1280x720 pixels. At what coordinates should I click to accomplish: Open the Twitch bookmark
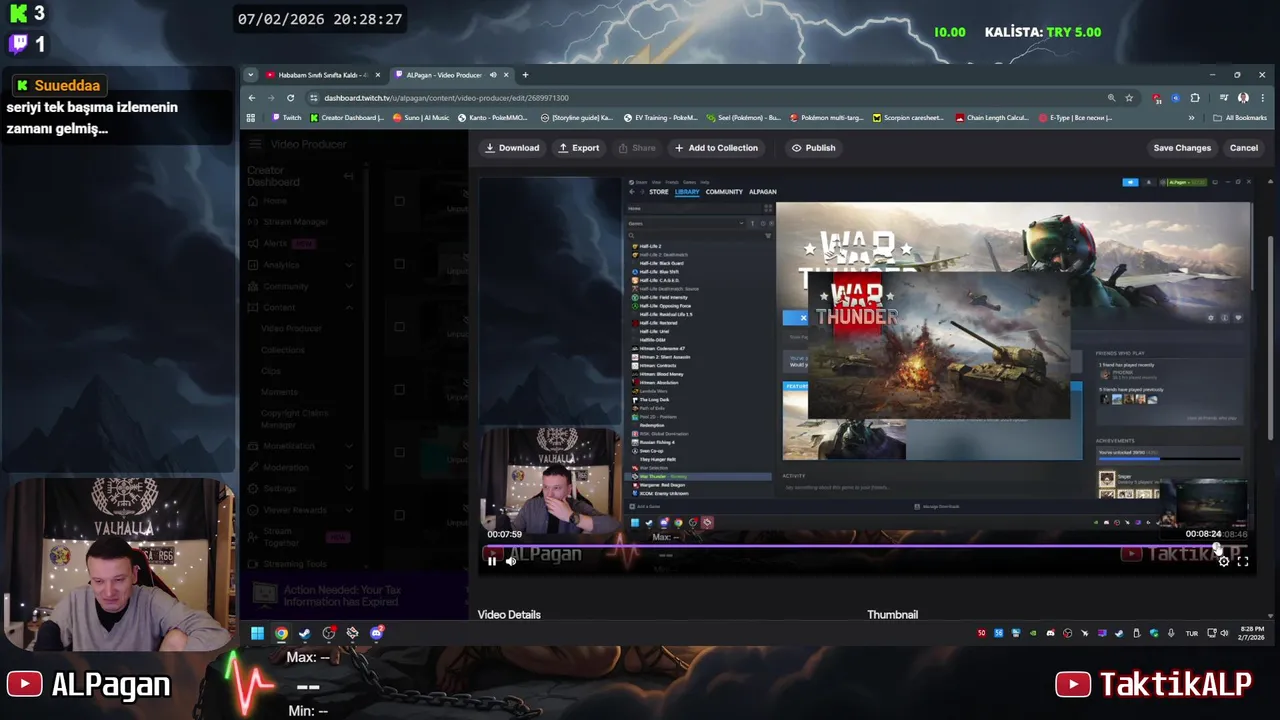287,118
